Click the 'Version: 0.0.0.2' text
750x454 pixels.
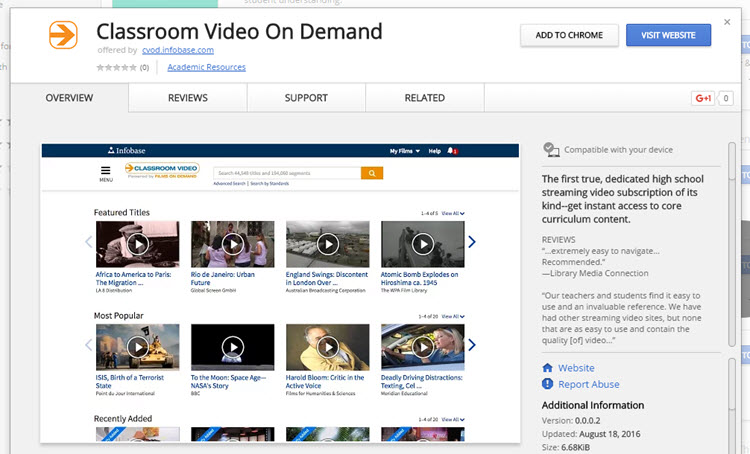(x=571, y=421)
